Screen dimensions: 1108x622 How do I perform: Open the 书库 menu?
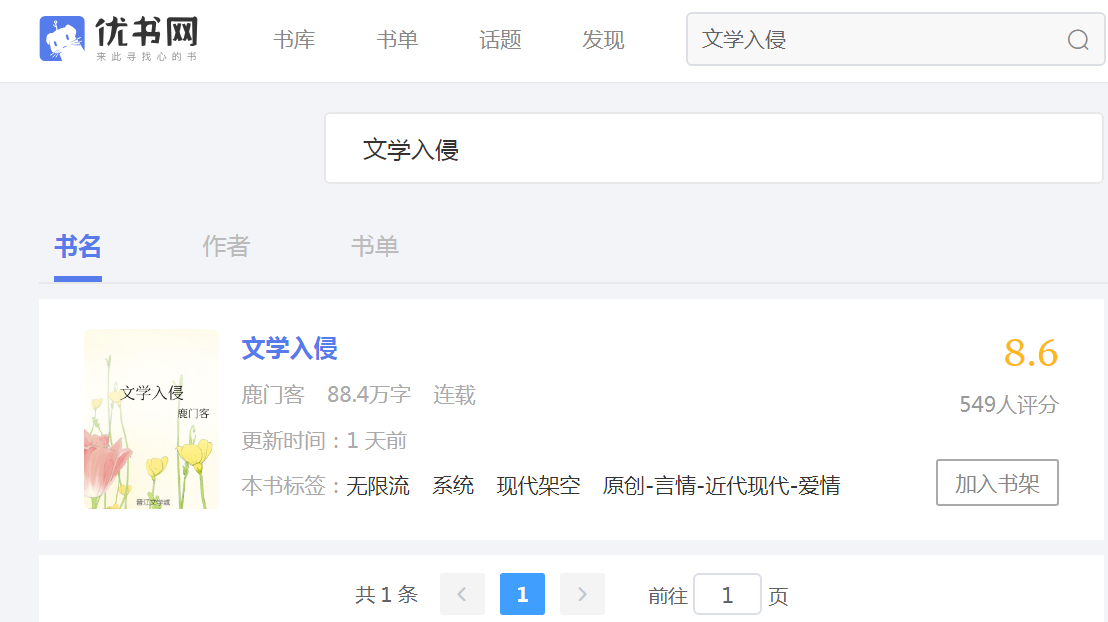[x=294, y=40]
